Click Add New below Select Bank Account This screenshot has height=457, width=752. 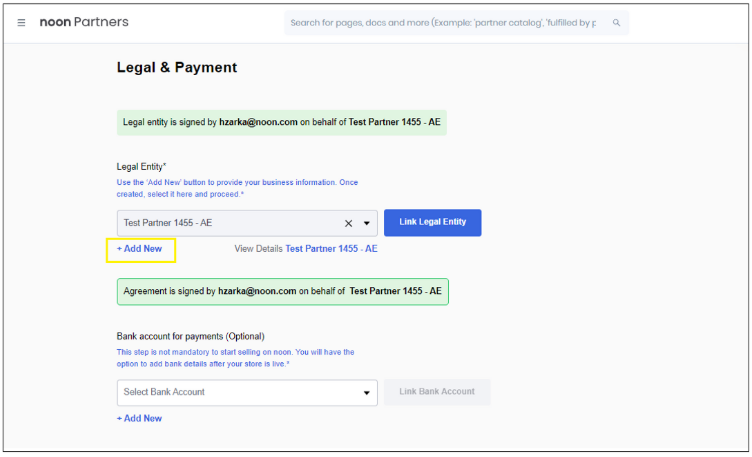[x=139, y=418]
